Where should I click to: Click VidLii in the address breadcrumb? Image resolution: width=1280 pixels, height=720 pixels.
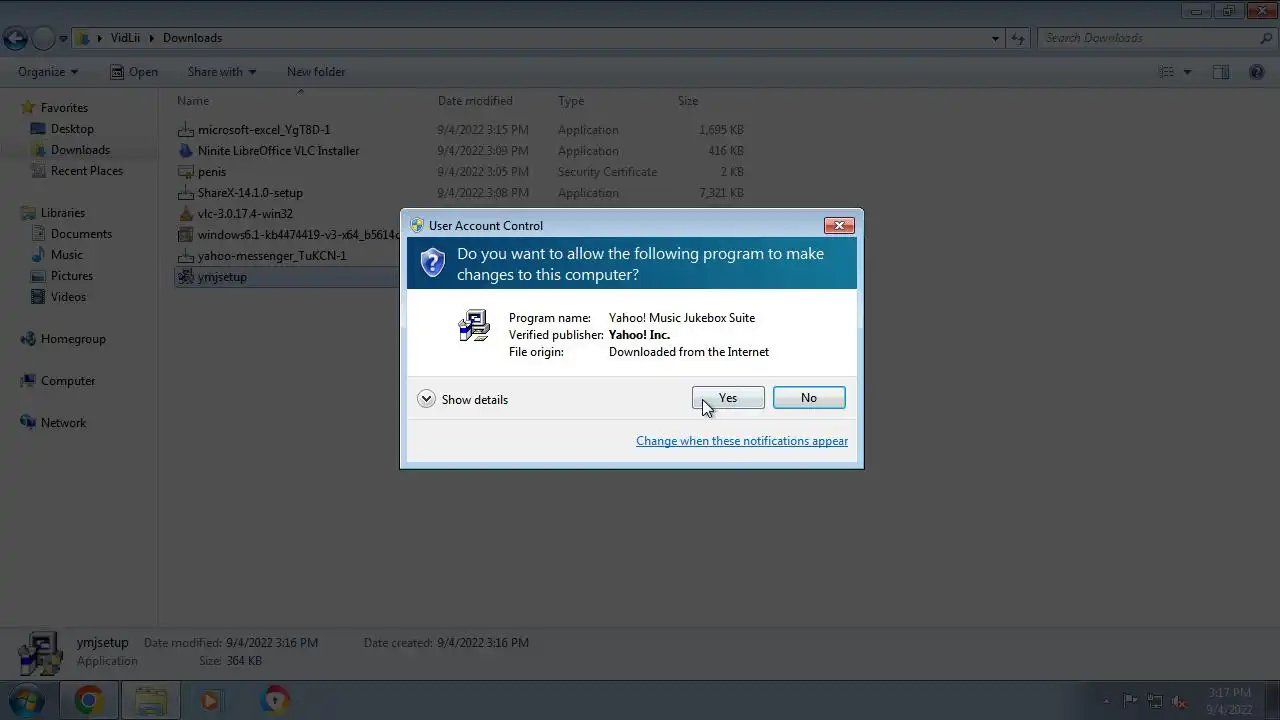click(x=125, y=38)
